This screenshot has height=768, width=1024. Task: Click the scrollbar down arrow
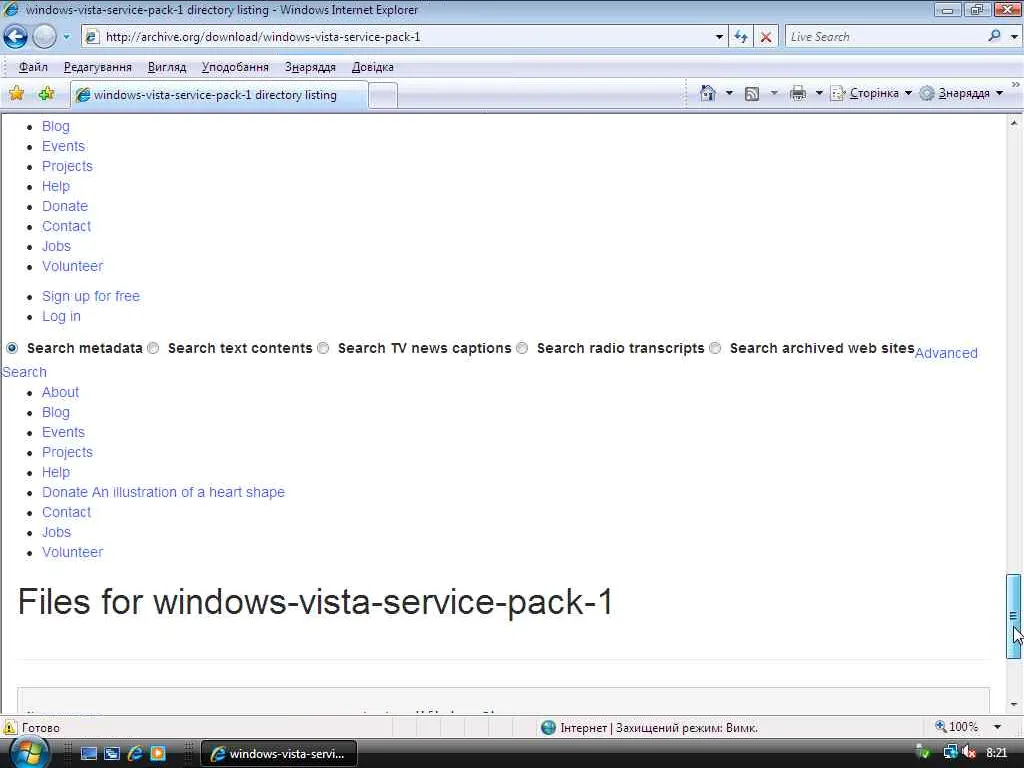point(1014,705)
